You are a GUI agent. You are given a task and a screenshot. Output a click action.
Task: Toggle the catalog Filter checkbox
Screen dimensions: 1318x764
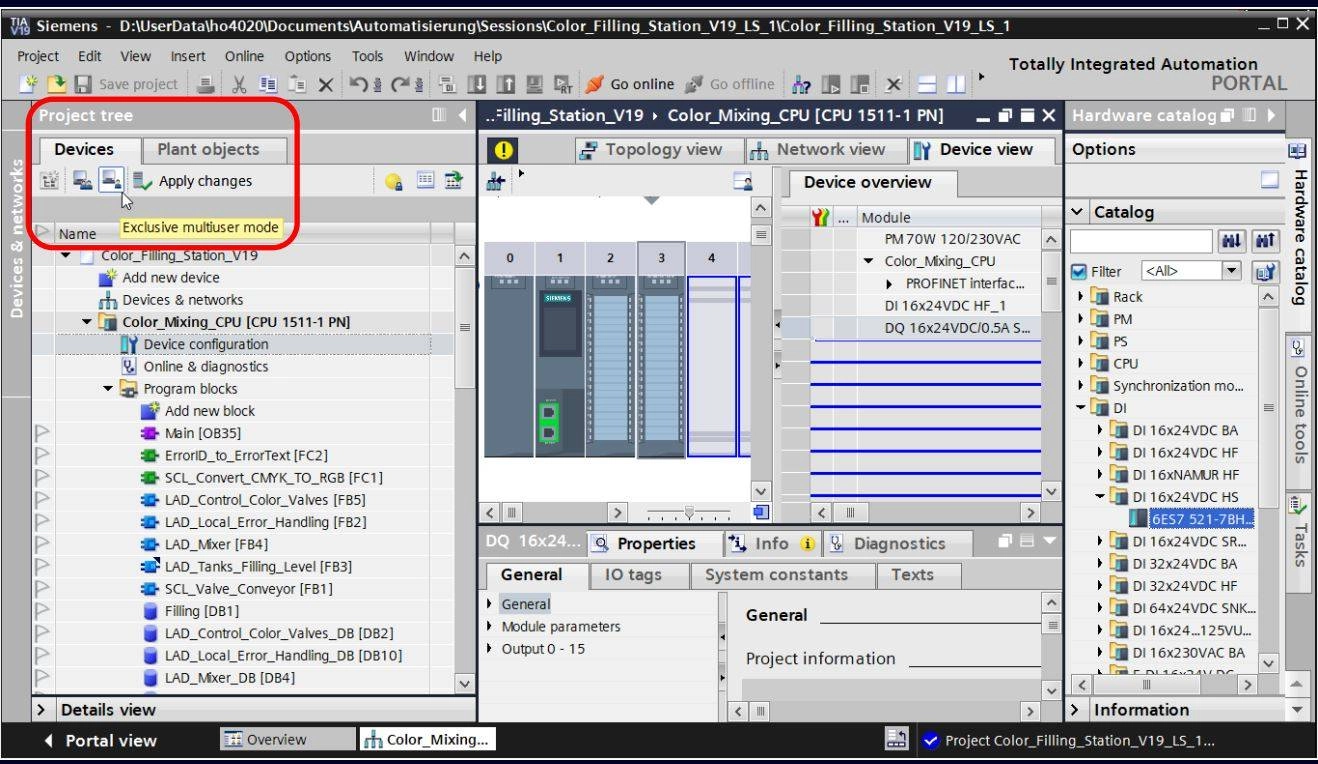point(1077,271)
